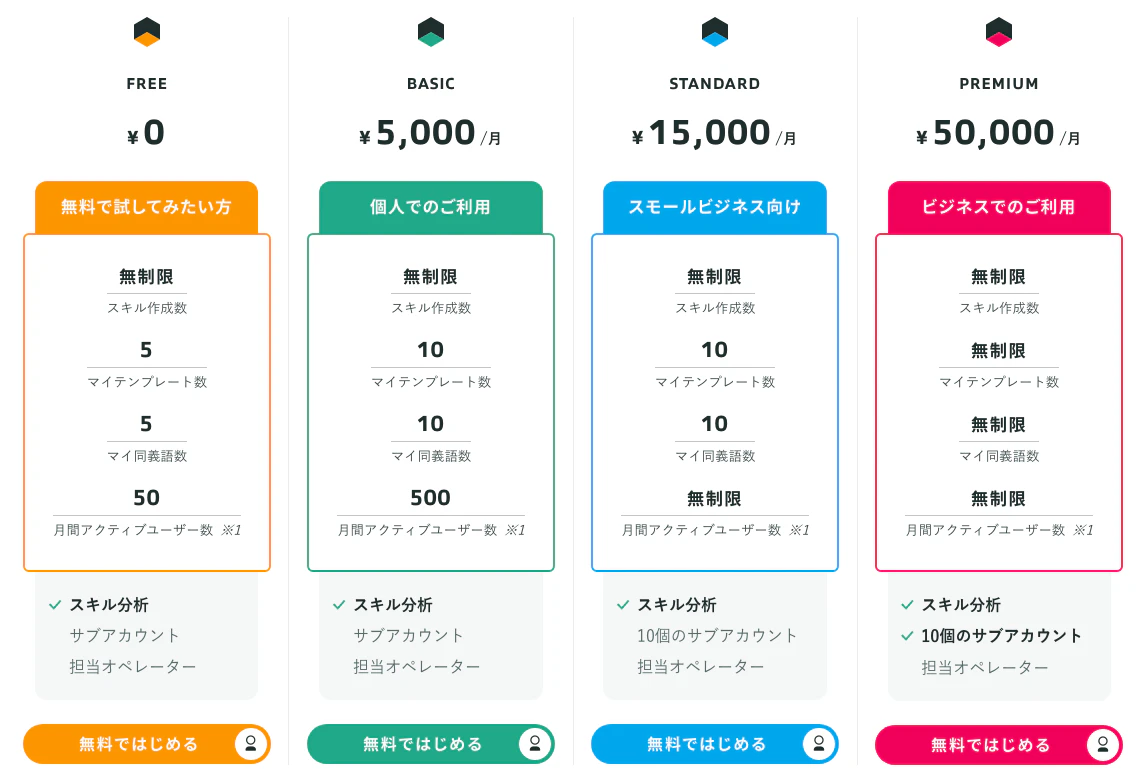This screenshot has height=783, width=1137.
Task: Click the blue hexagon icon above STANDARD
Action: point(714,32)
